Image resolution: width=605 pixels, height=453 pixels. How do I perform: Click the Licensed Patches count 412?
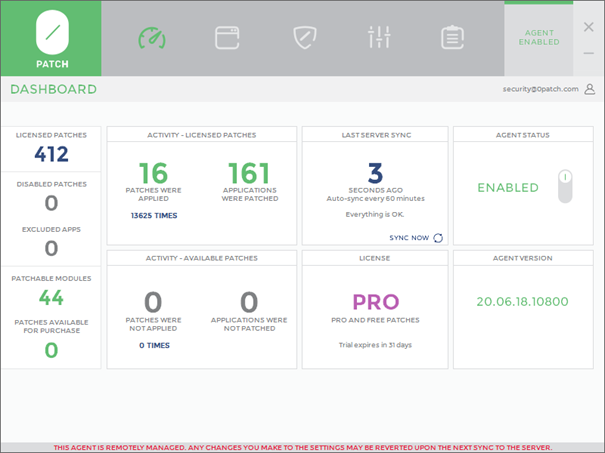51,154
